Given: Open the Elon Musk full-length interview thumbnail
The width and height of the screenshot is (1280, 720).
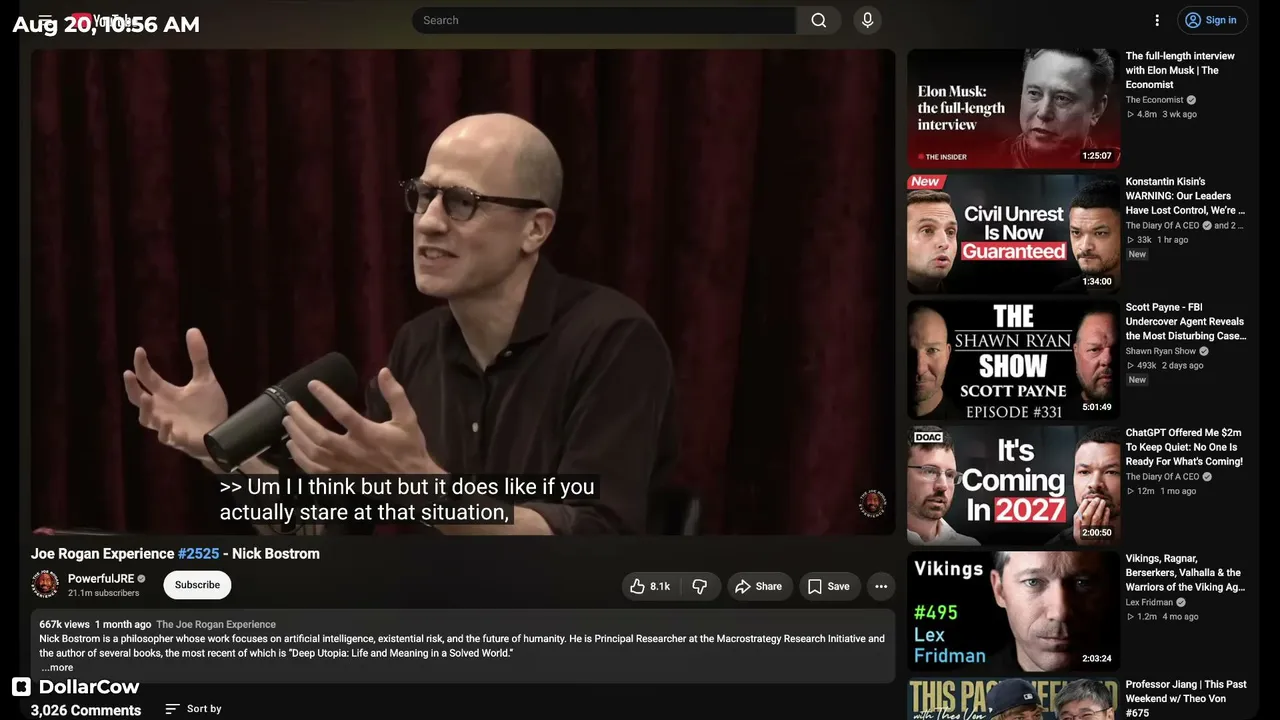Looking at the screenshot, I should pyautogui.click(x=1014, y=109).
